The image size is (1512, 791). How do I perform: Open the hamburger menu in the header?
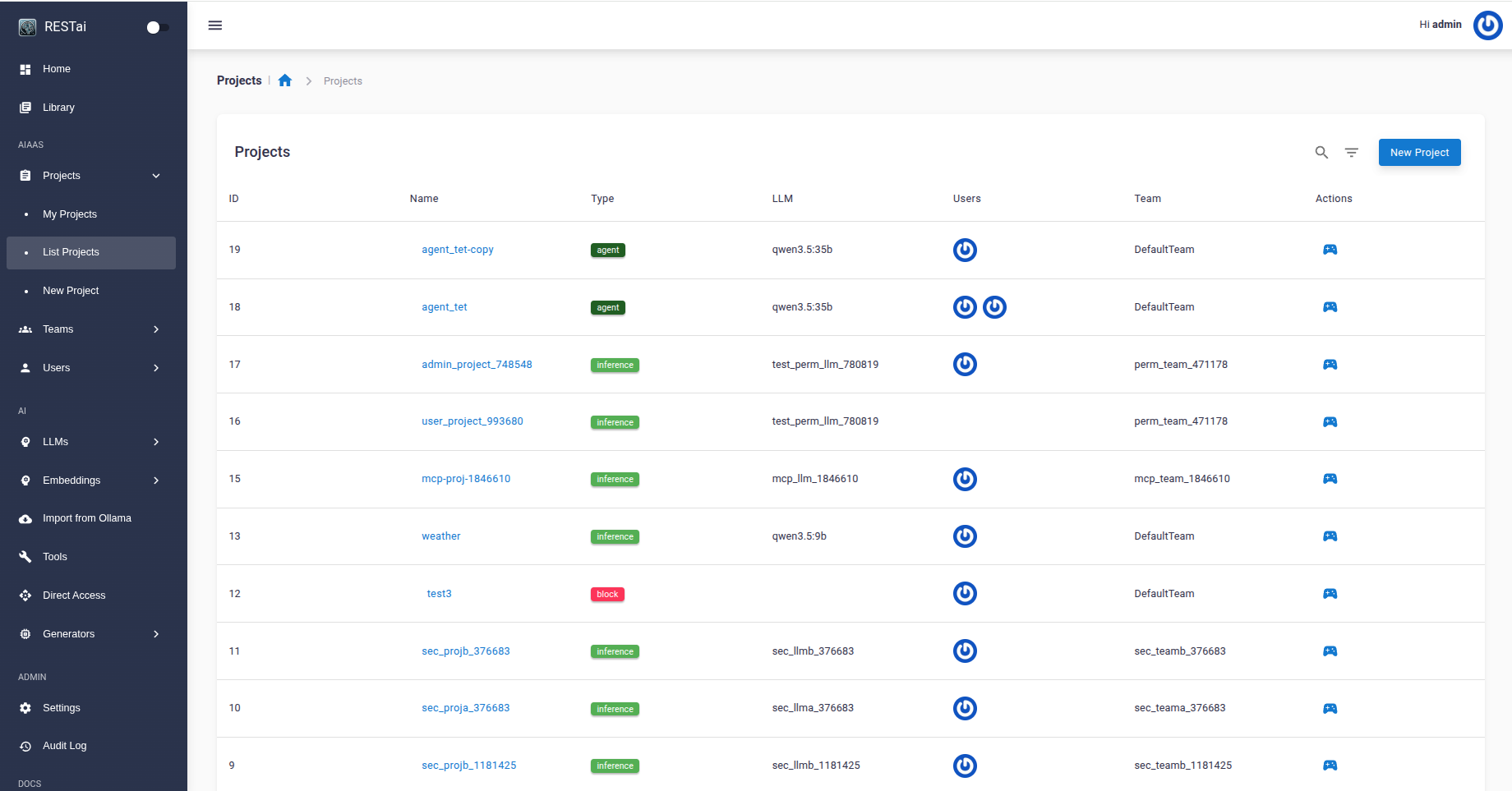click(215, 25)
